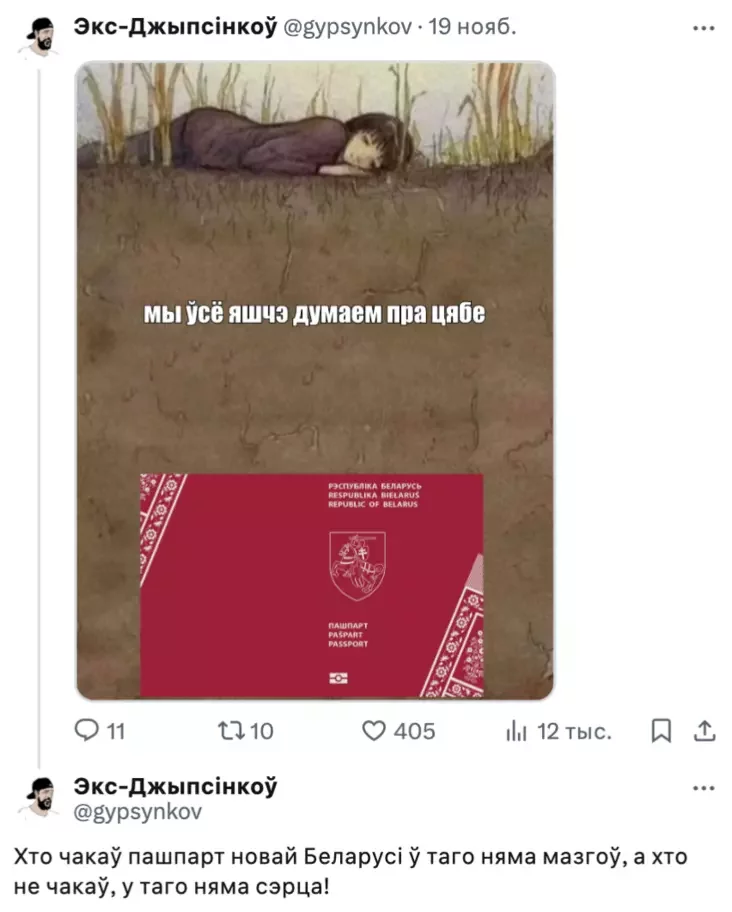
Task: View analytics icon showing 12 тыс. views
Action: click(516, 732)
